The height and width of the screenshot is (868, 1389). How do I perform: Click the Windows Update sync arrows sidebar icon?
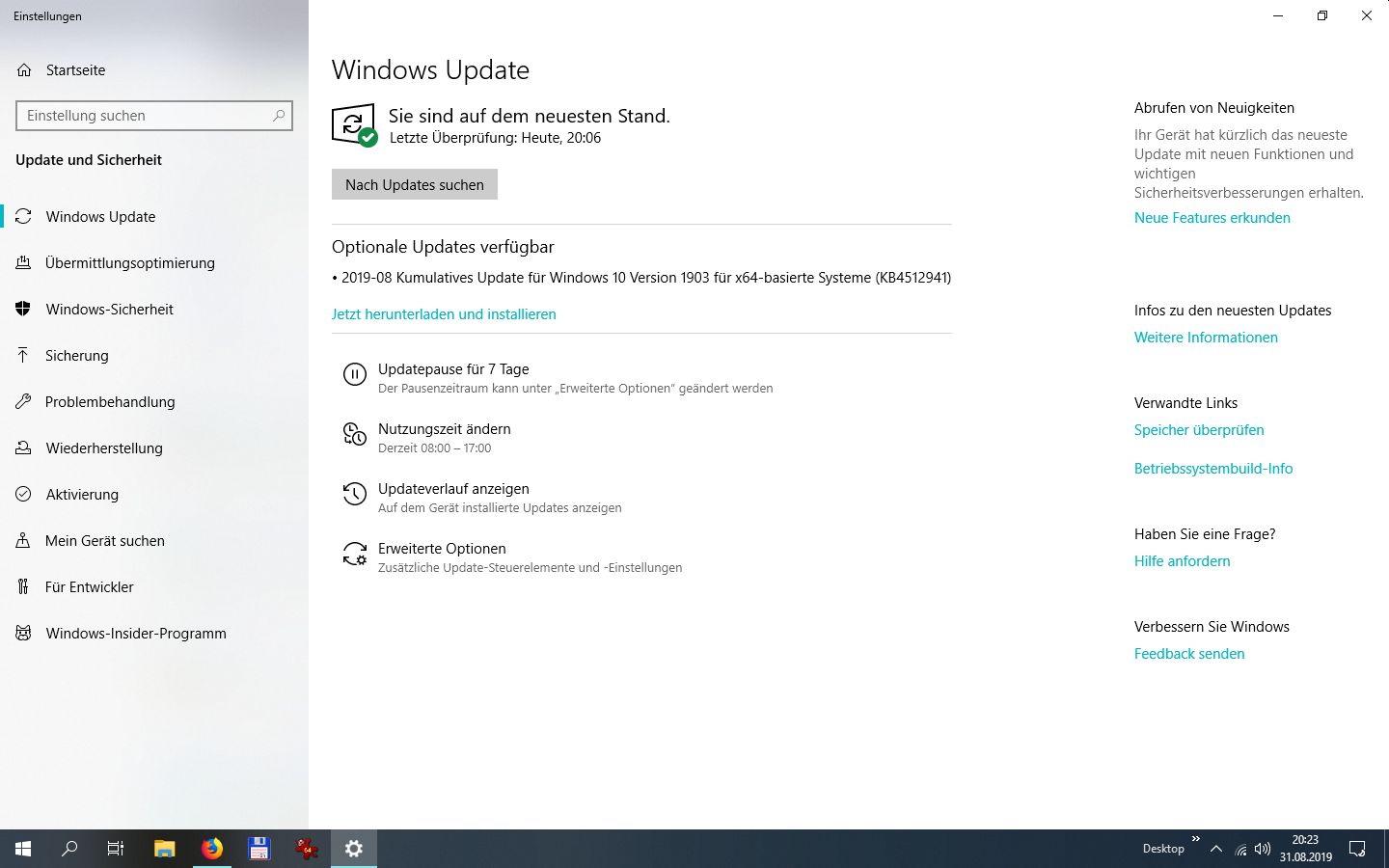[24, 217]
